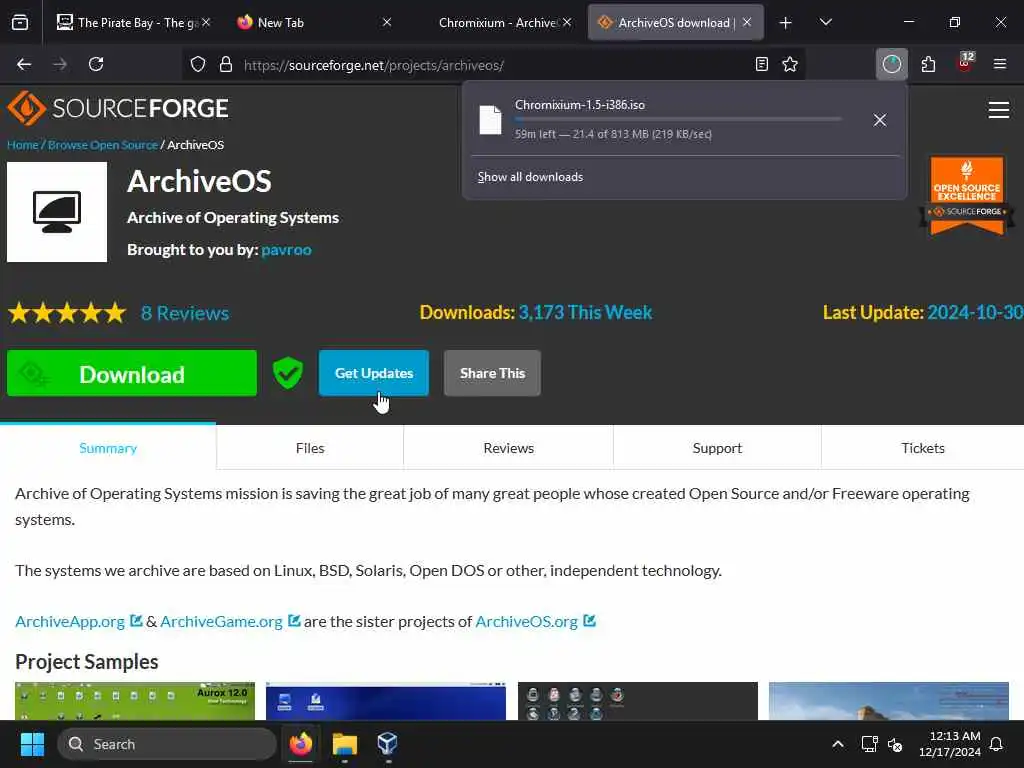1024x768 pixels.
Task: Click the green security shield checkmark
Action: [x=287, y=373]
